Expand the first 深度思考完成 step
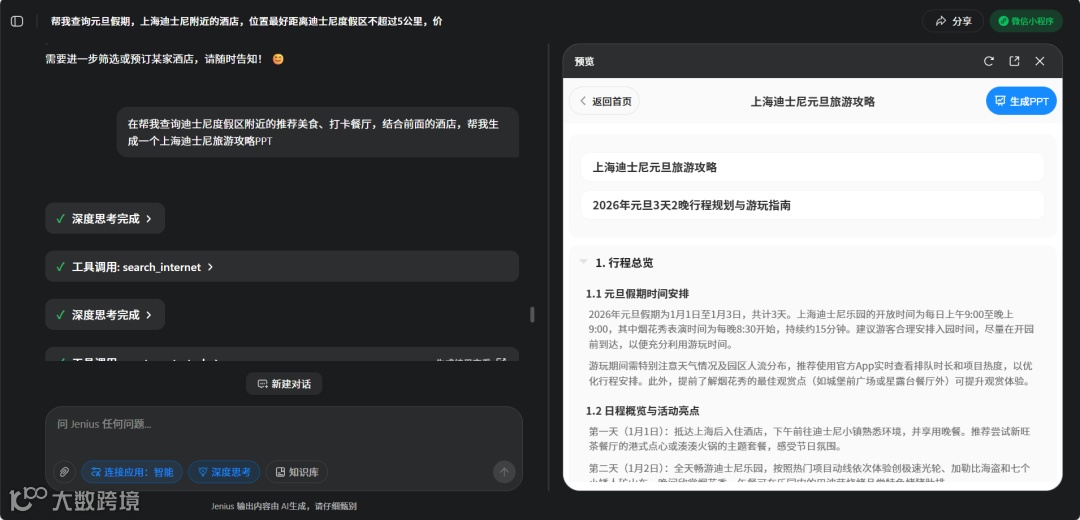 point(105,218)
